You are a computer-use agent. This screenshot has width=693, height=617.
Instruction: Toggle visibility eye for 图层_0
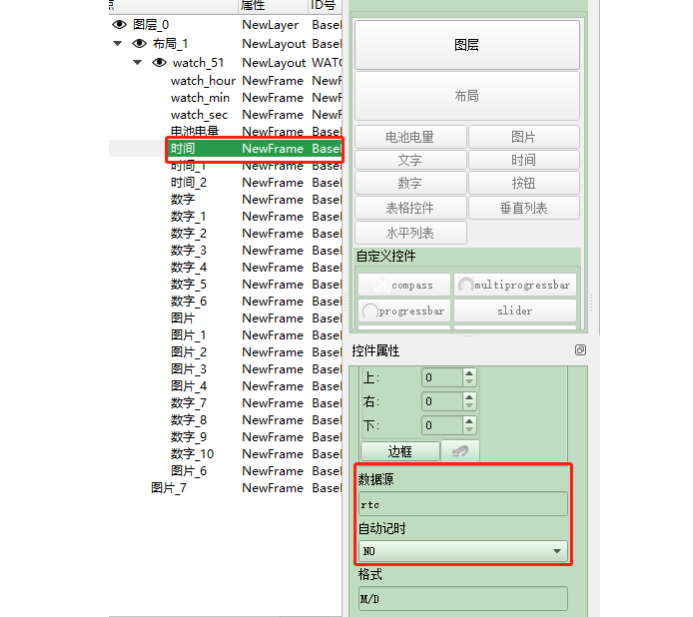(119, 24)
